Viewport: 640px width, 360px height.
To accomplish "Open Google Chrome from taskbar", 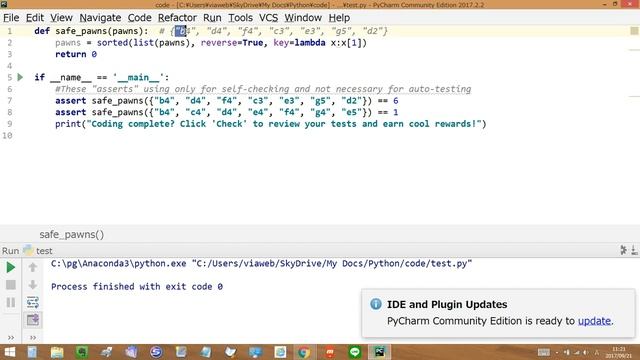I will [304, 352].
